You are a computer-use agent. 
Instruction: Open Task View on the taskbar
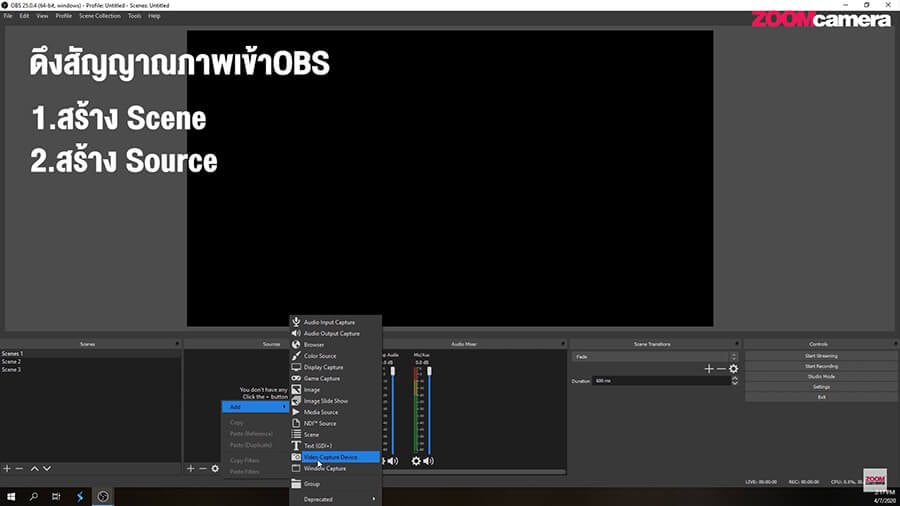coord(56,496)
